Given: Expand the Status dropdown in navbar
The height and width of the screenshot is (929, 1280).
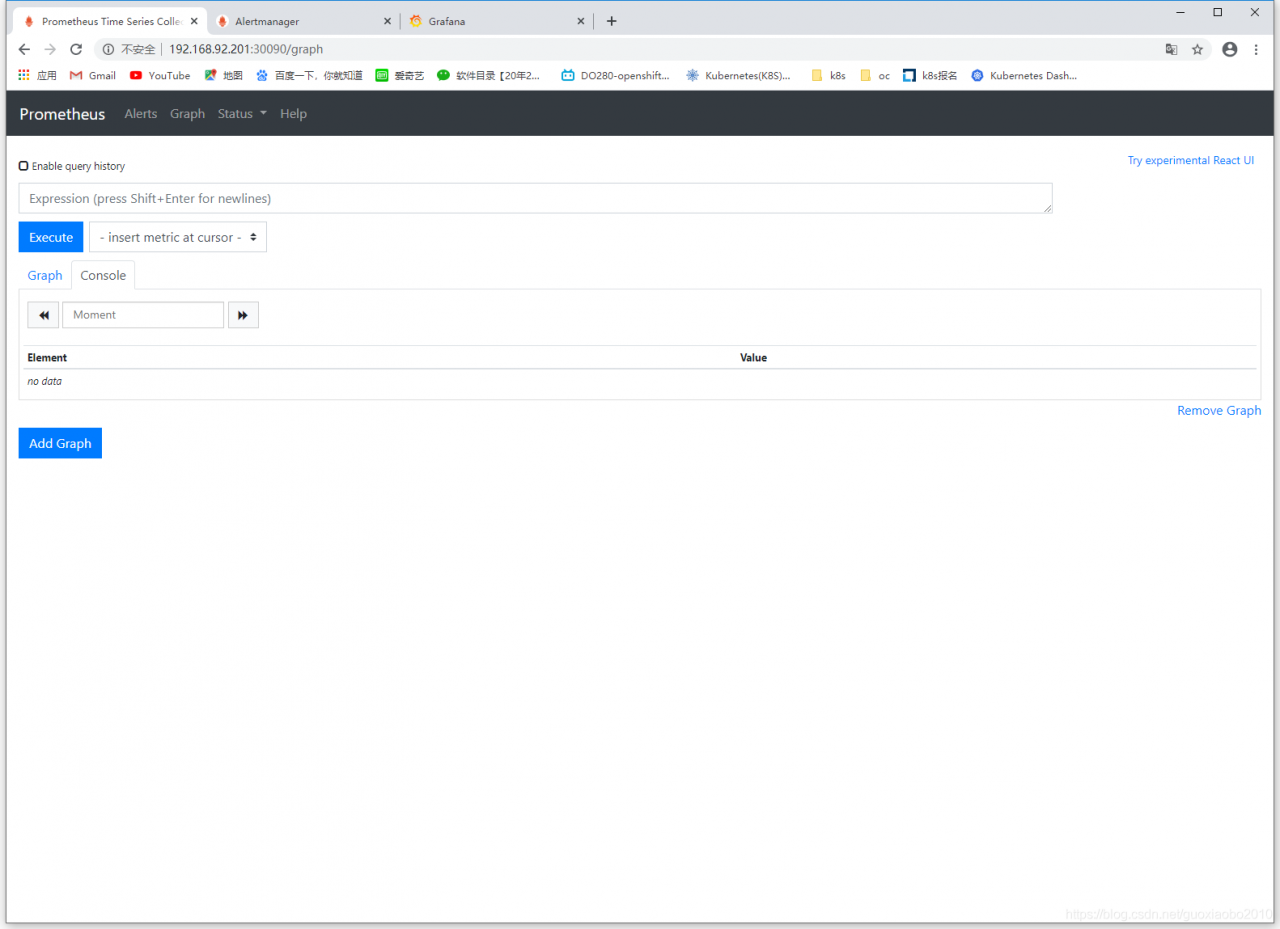Looking at the screenshot, I should [x=242, y=114].
